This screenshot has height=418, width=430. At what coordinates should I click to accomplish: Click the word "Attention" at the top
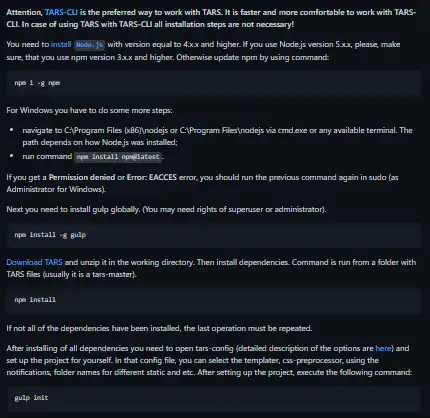click(24, 12)
